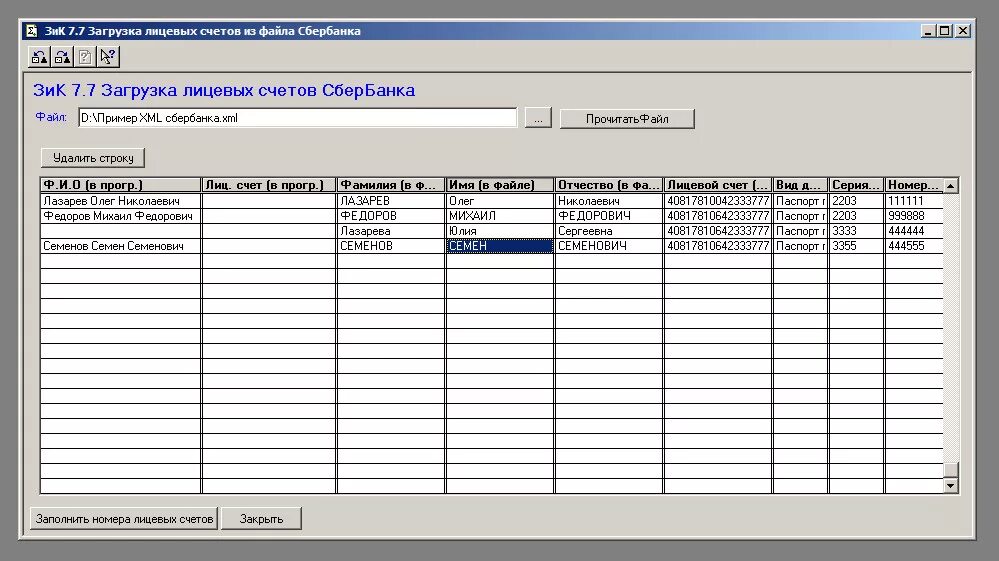Click the Лиц. счет (в прогр.) column header

click(269, 185)
